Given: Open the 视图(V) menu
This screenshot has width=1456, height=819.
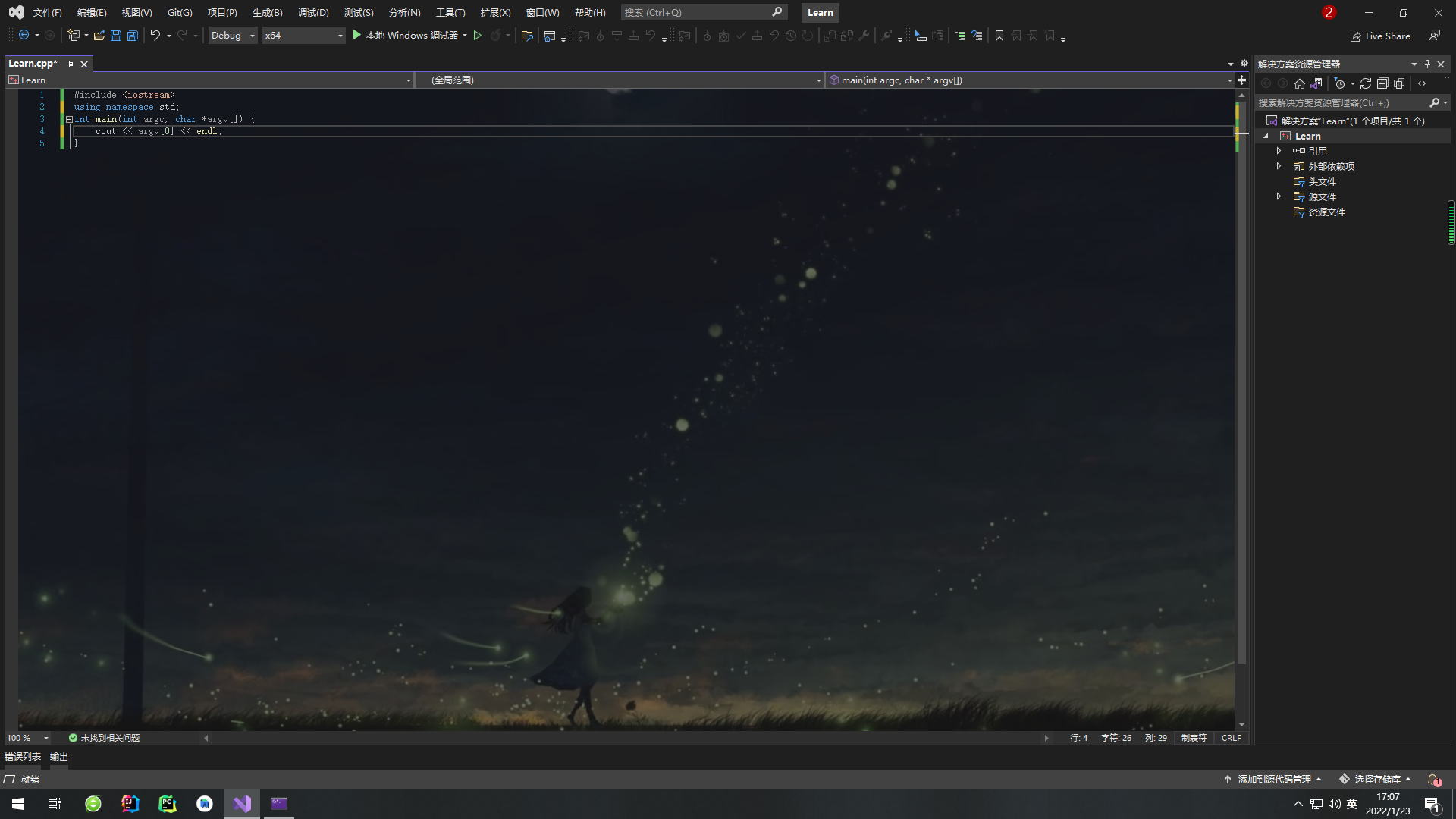Looking at the screenshot, I should 136,13.
